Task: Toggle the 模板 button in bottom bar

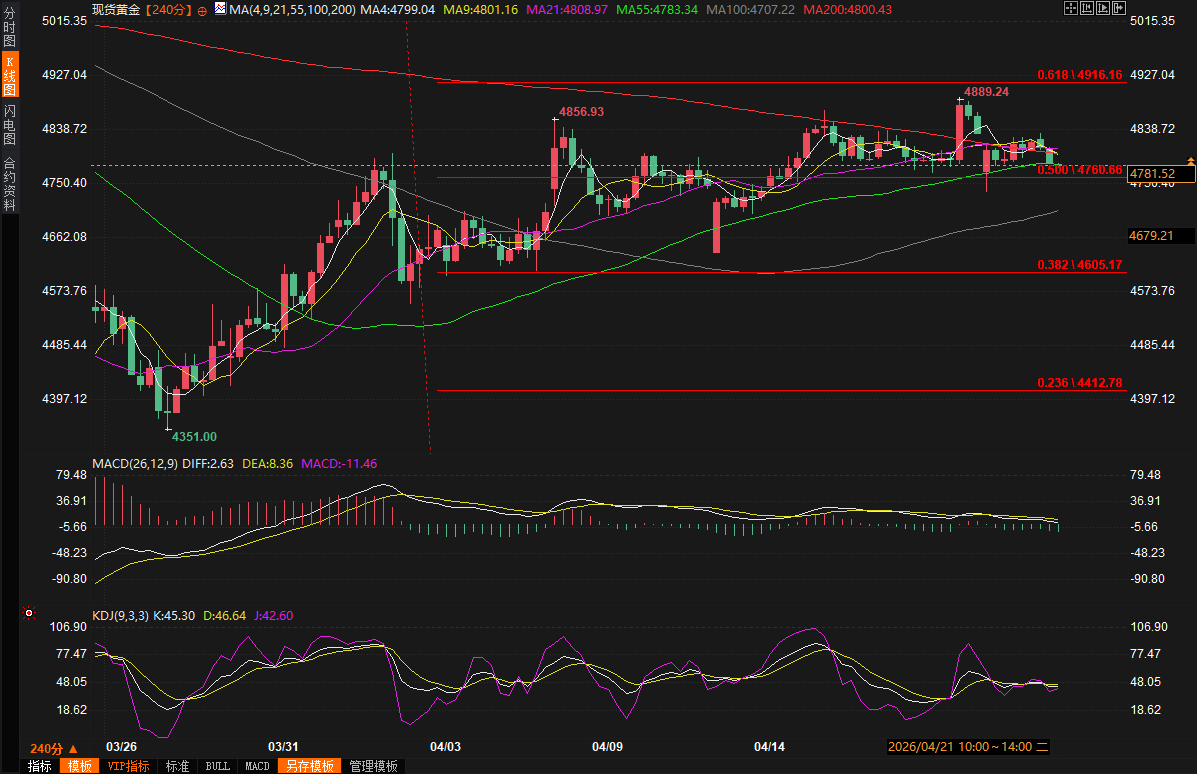Action: [78, 766]
